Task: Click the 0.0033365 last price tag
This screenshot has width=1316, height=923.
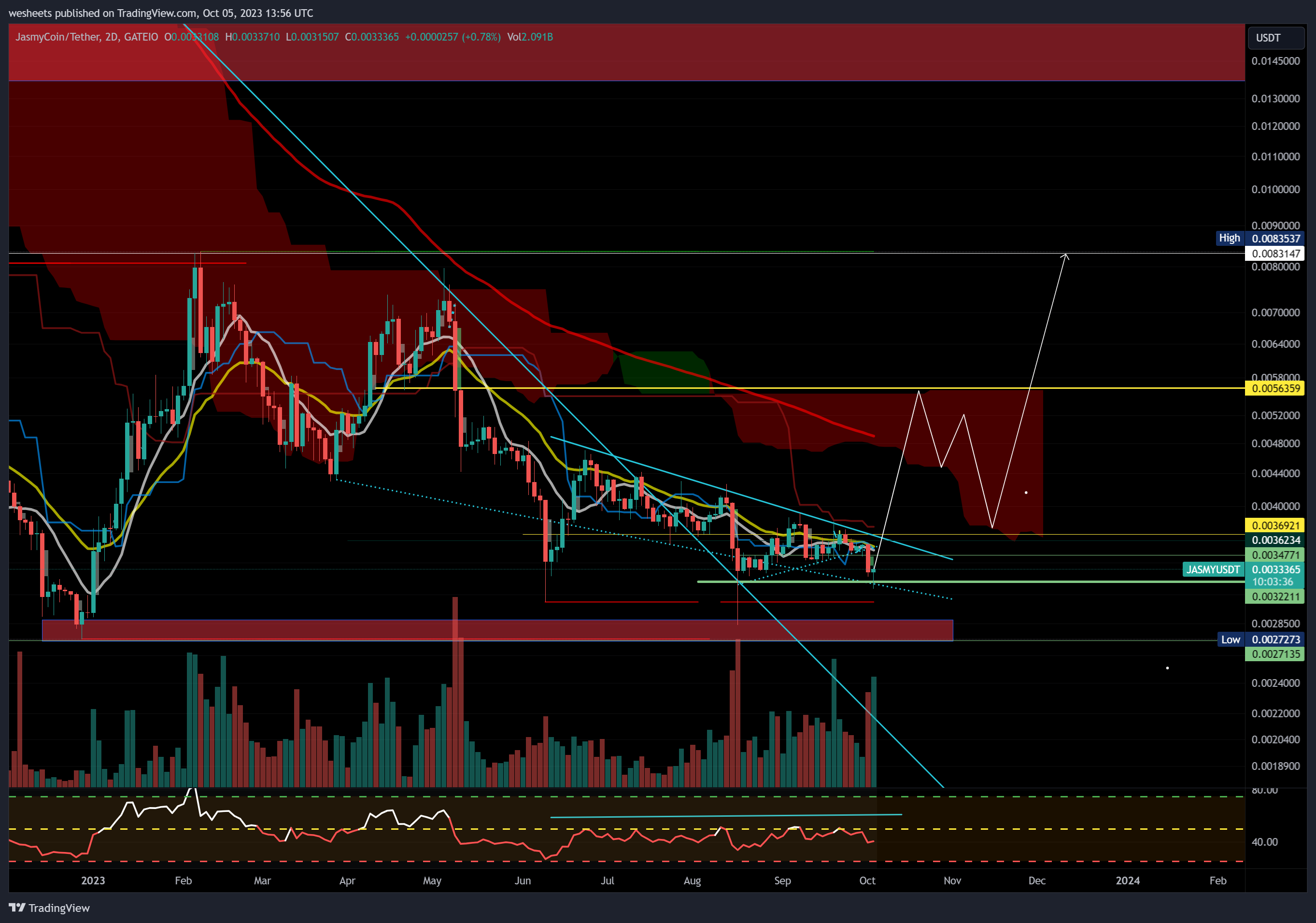Action: tap(1275, 569)
